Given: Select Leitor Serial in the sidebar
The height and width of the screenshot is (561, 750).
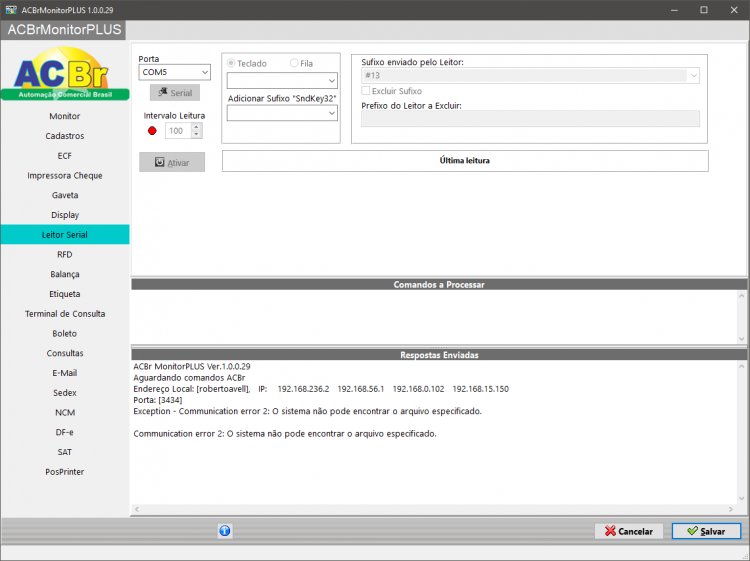Looking at the screenshot, I should (65, 234).
